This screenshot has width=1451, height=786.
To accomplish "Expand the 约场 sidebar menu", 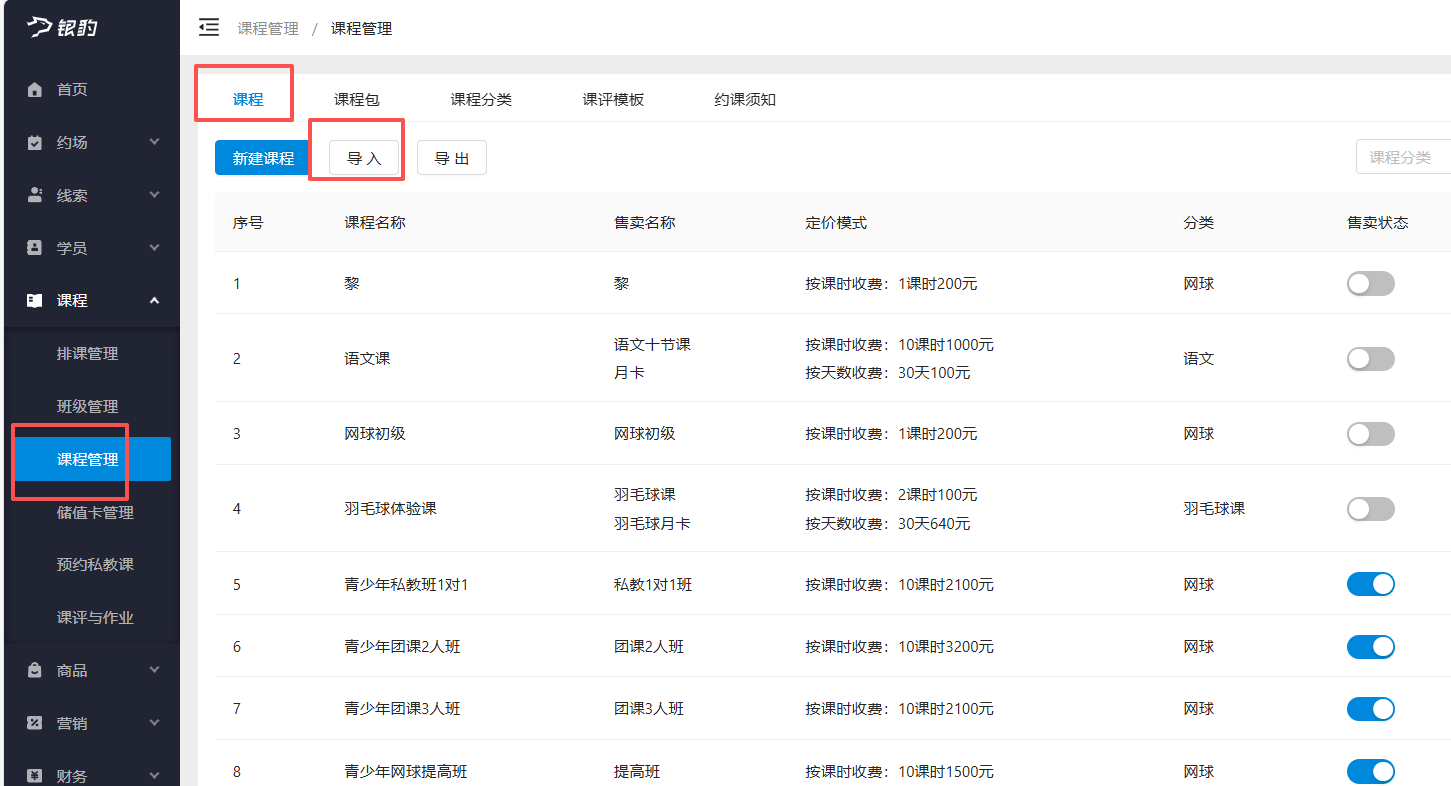I will click(x=90, y=142).
